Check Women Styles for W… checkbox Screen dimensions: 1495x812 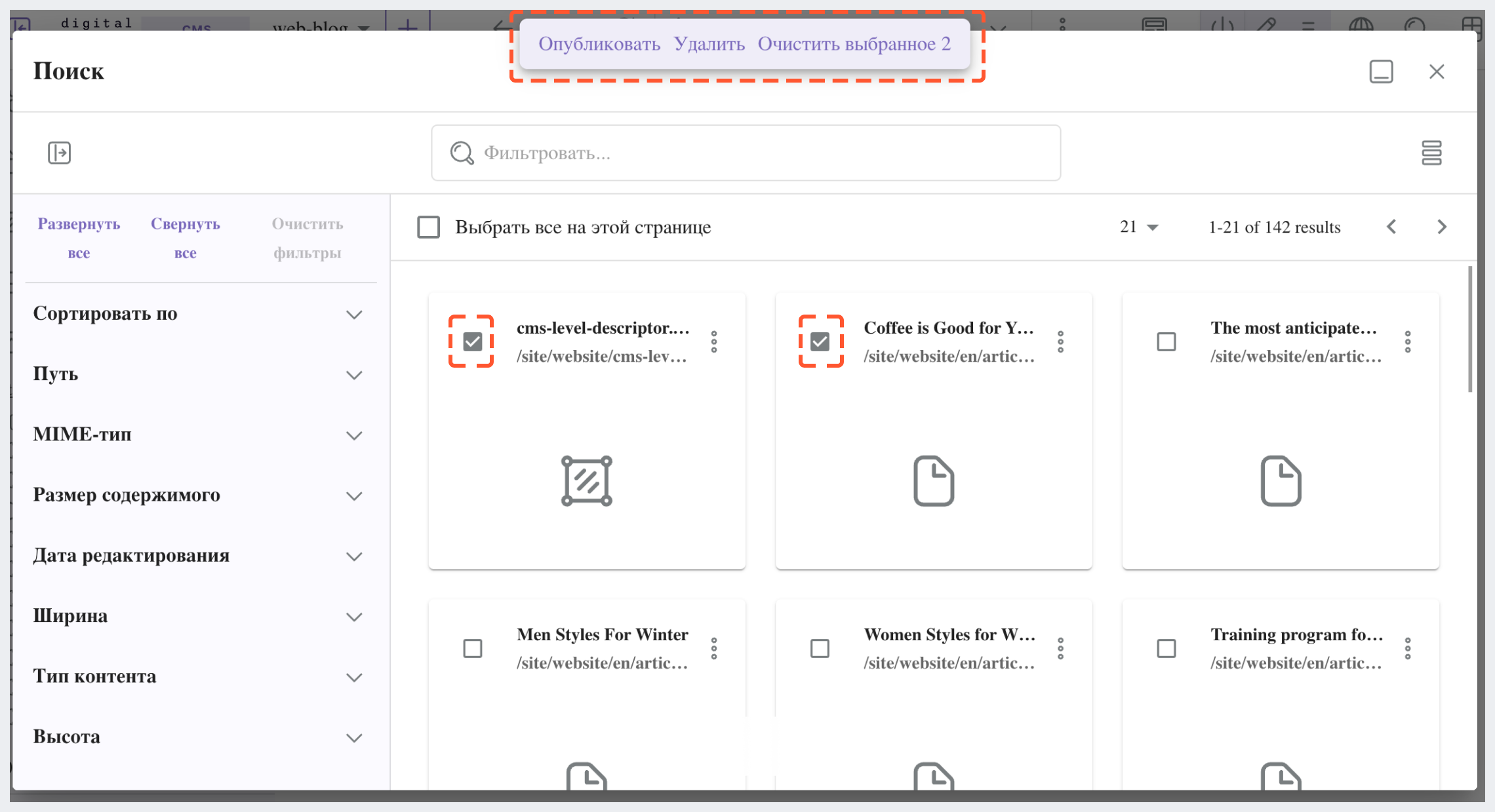click(x=820, y=648)
